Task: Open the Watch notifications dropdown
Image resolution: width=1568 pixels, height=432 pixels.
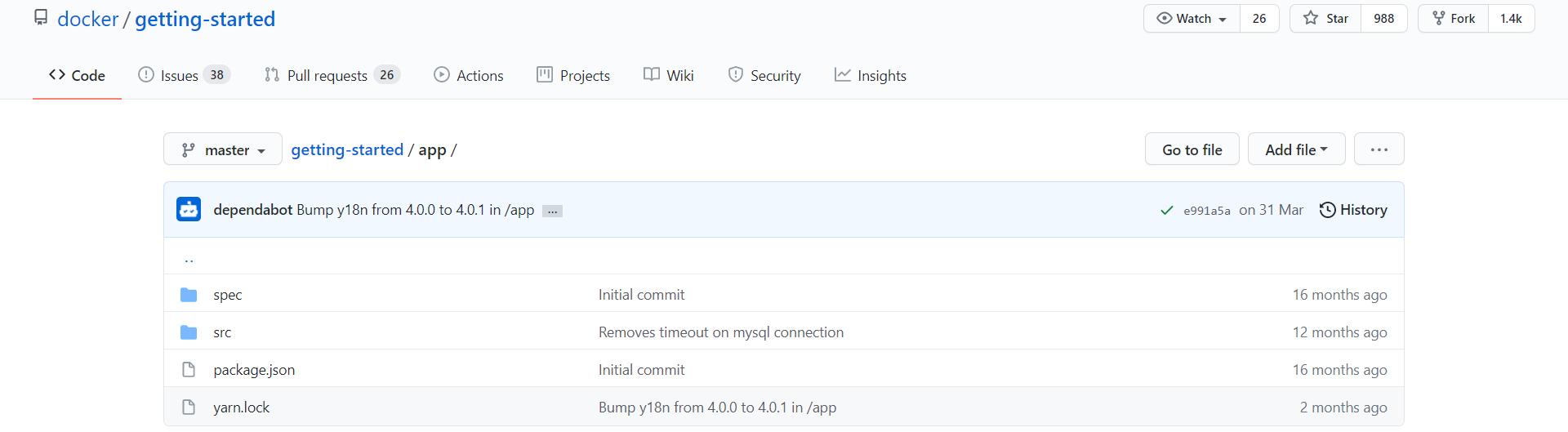Action: [1192, 19]
